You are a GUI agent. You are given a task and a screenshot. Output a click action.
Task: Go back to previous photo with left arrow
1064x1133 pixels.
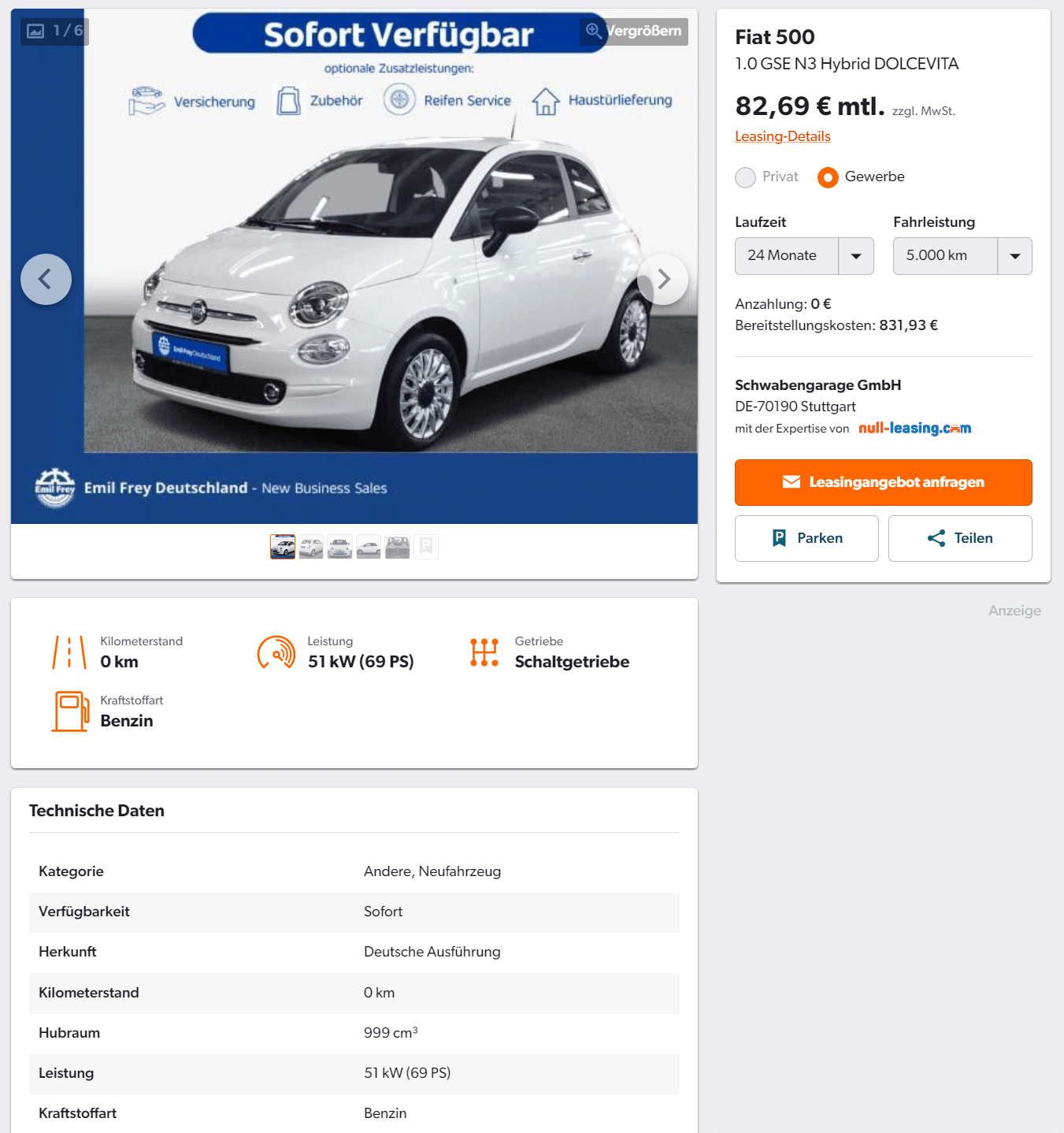click(46, 279)
